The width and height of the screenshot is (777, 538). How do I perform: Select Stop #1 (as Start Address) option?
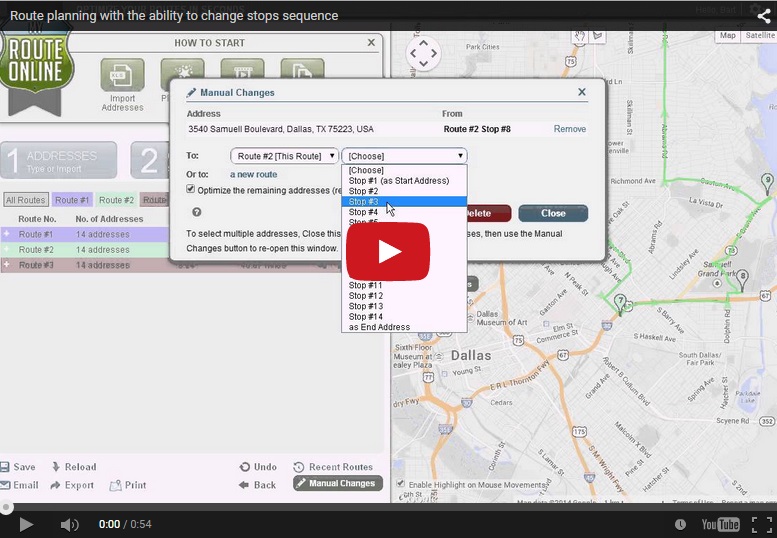(x=404, y=181)
